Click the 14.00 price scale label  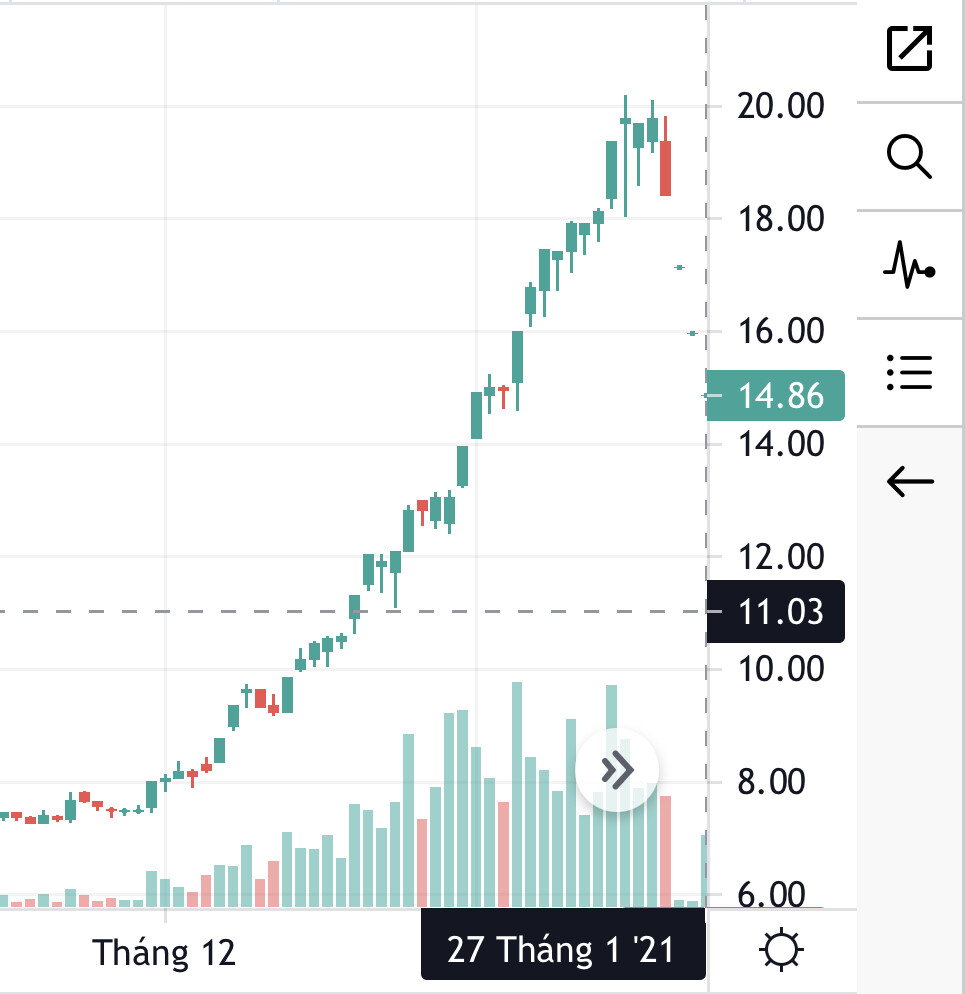tap(780, 443)
